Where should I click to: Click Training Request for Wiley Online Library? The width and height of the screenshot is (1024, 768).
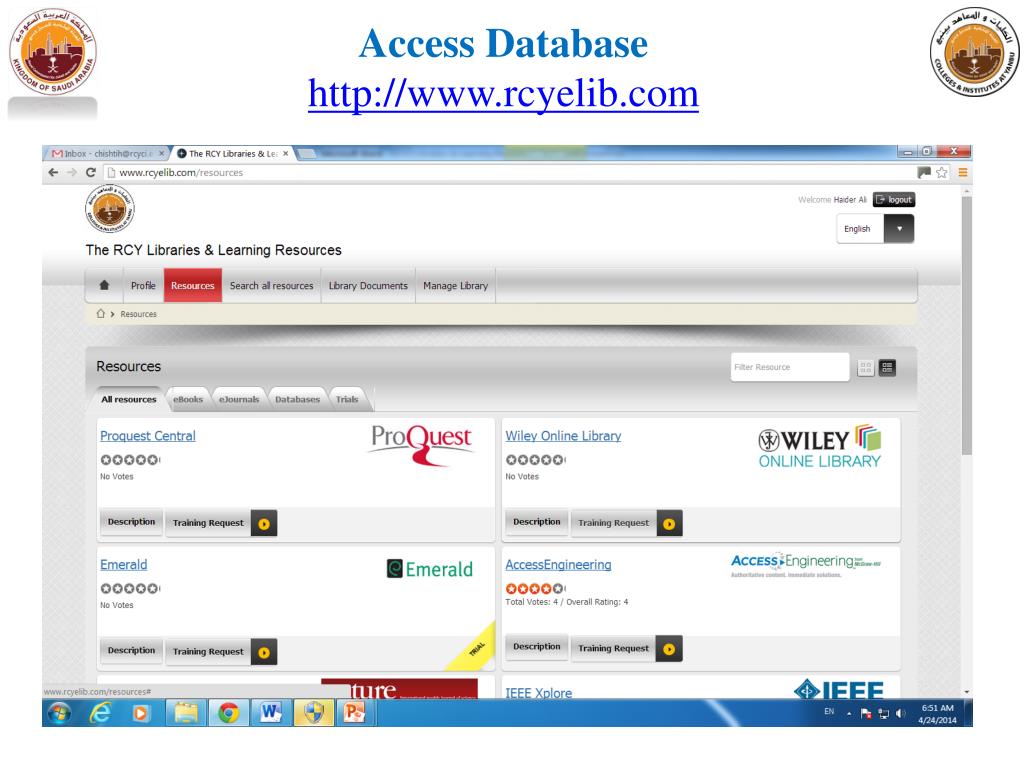pyautogui.click(x=614, y=523)
